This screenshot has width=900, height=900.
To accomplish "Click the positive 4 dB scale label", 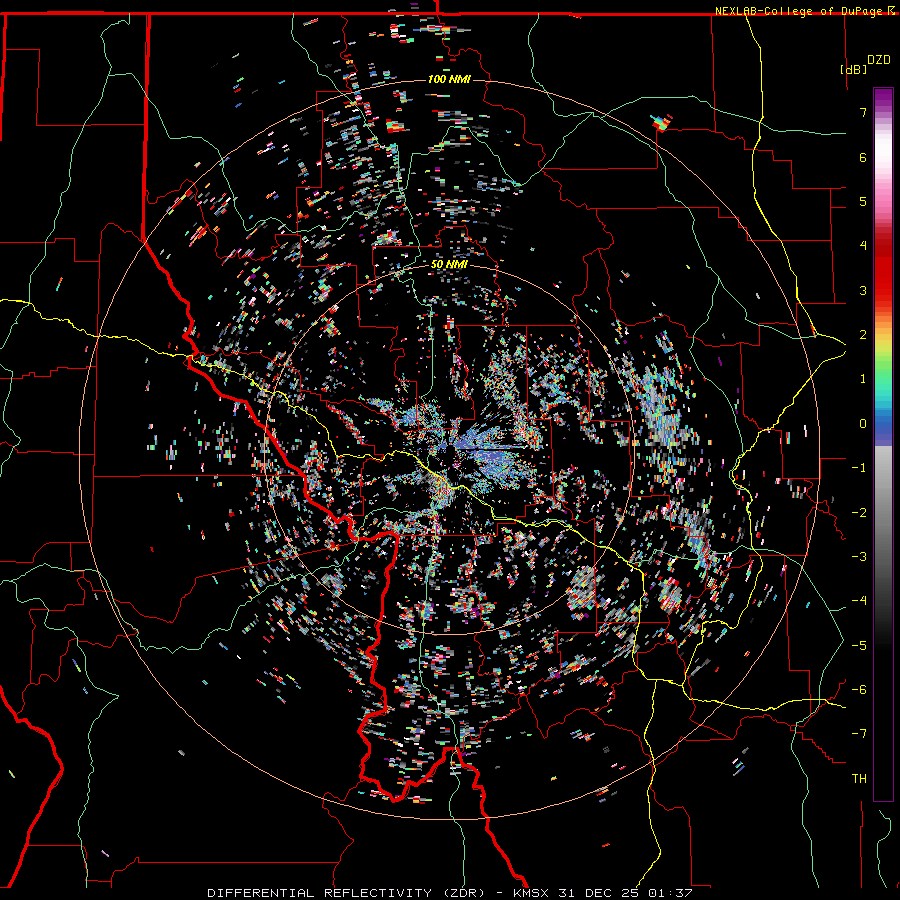I will 863,246.
